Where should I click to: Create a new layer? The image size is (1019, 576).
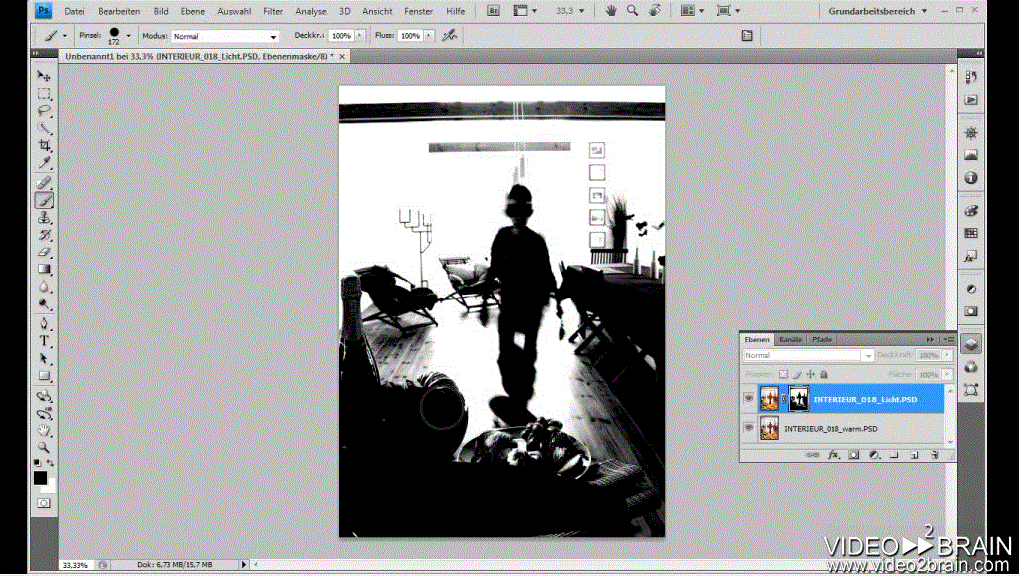point(914,455)
